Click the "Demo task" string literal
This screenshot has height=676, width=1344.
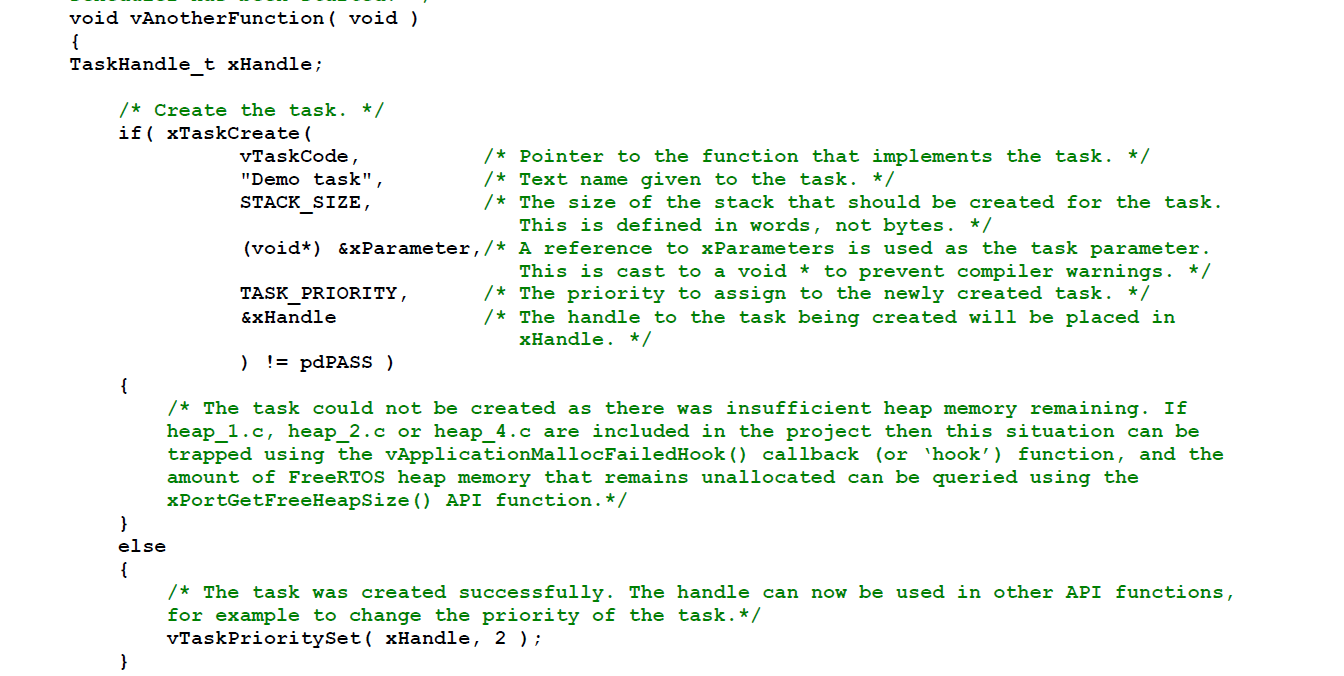pos(312,179)
